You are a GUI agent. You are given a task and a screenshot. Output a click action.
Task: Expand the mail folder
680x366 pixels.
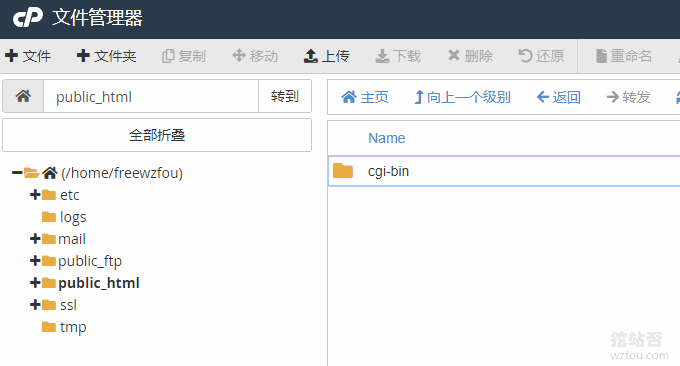tap(35, 239)
